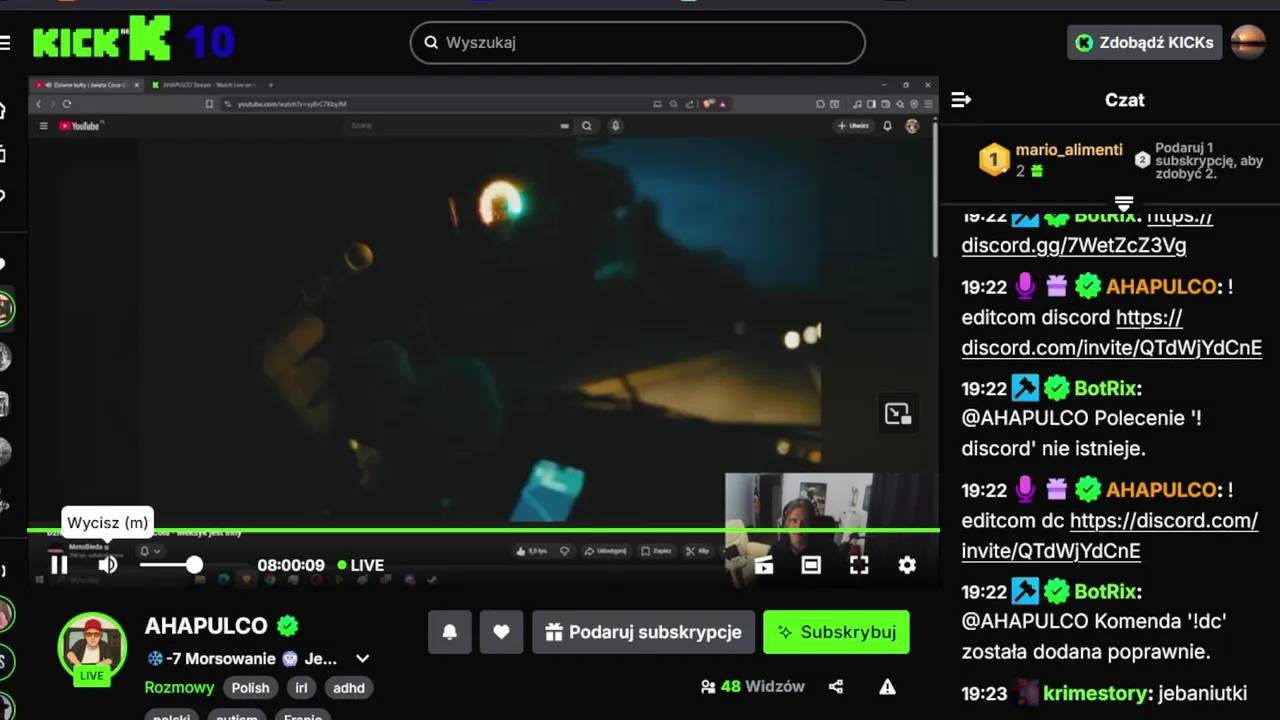Focus the Wyszukaj search field
The width and height of the screenshot is (1280, 720).
(x=637, y=43)
